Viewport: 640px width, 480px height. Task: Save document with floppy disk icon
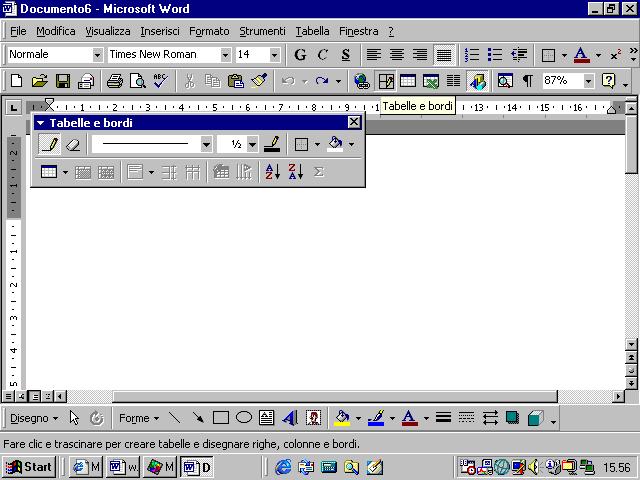pos(63,81)
